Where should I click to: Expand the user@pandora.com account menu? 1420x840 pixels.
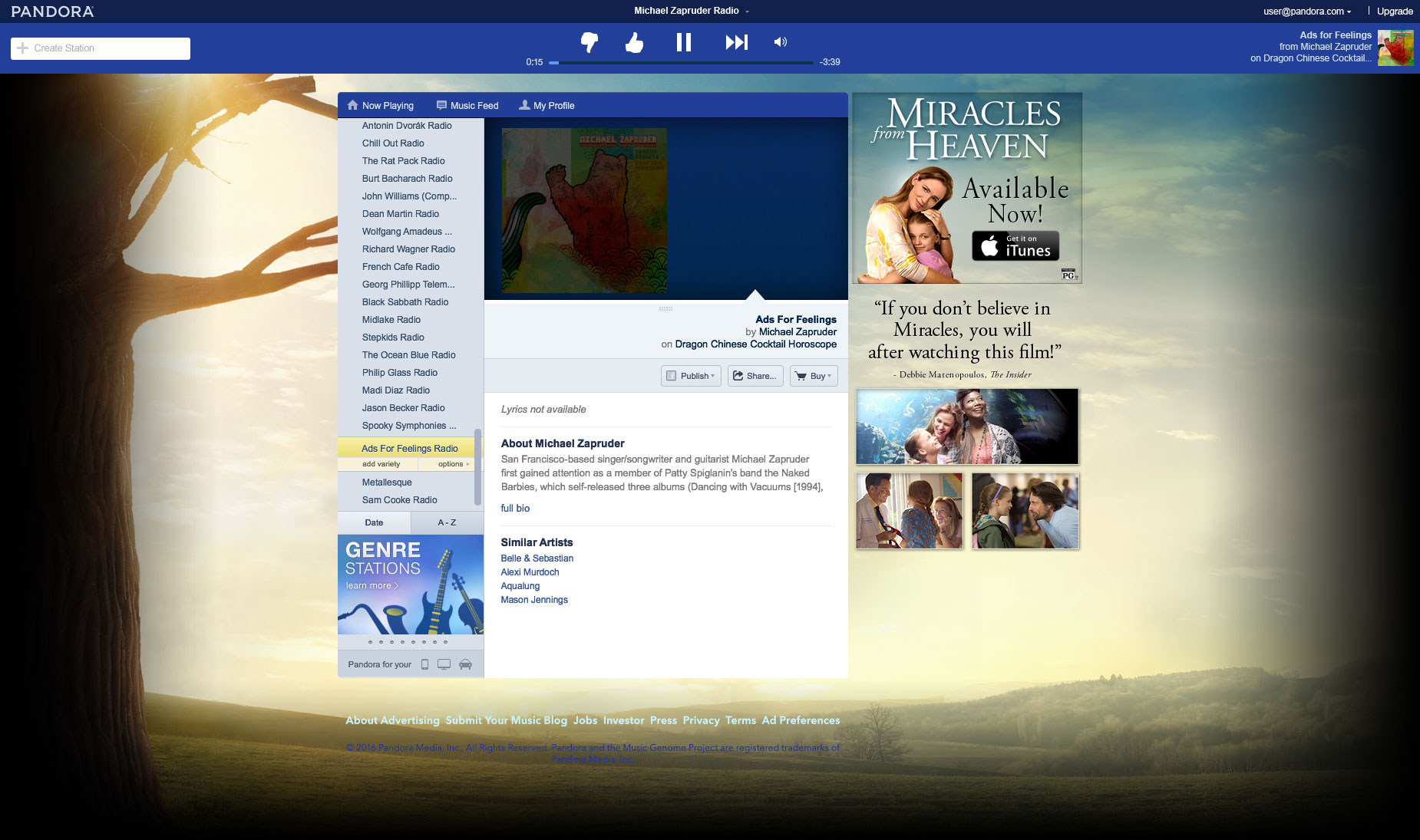(x=1307, y=12)
